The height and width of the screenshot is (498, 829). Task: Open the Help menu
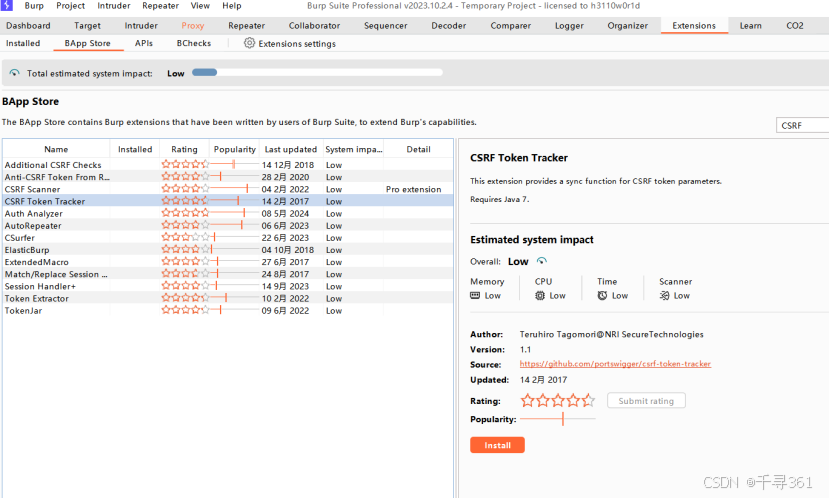coord(232,6)
